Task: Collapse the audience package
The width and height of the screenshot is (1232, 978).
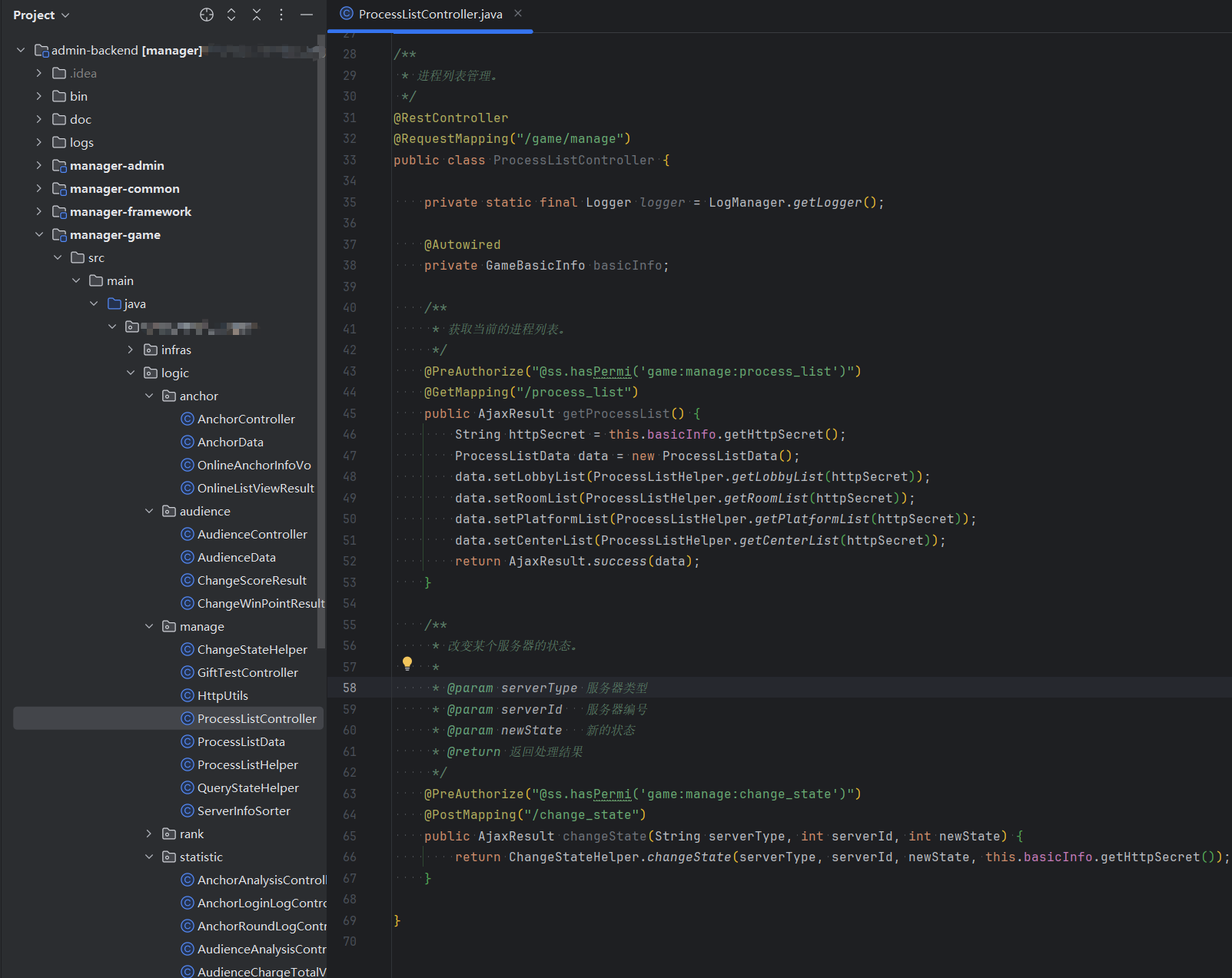Action: 149,511
